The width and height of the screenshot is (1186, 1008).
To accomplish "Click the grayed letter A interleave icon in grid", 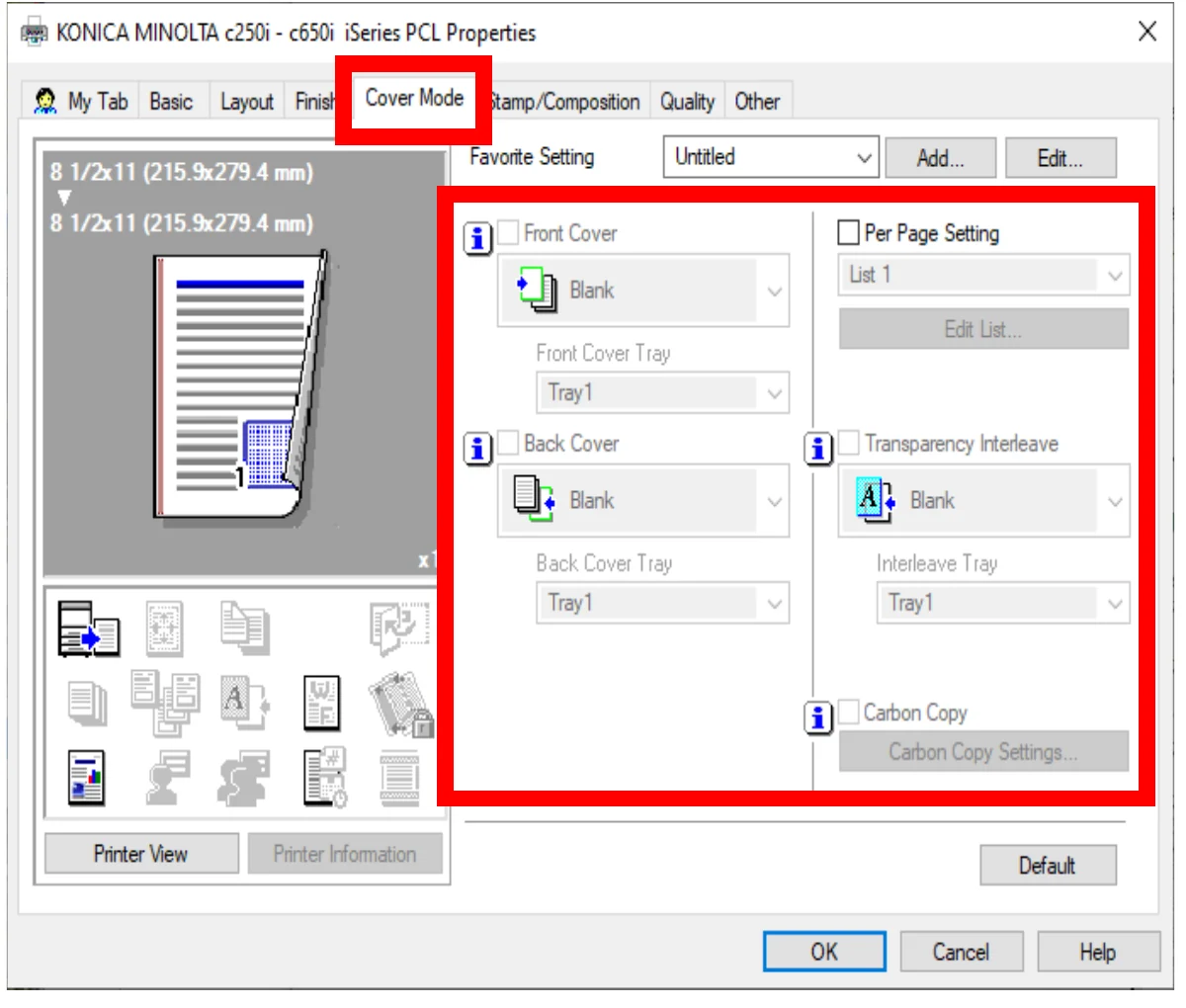I will 245,702.
